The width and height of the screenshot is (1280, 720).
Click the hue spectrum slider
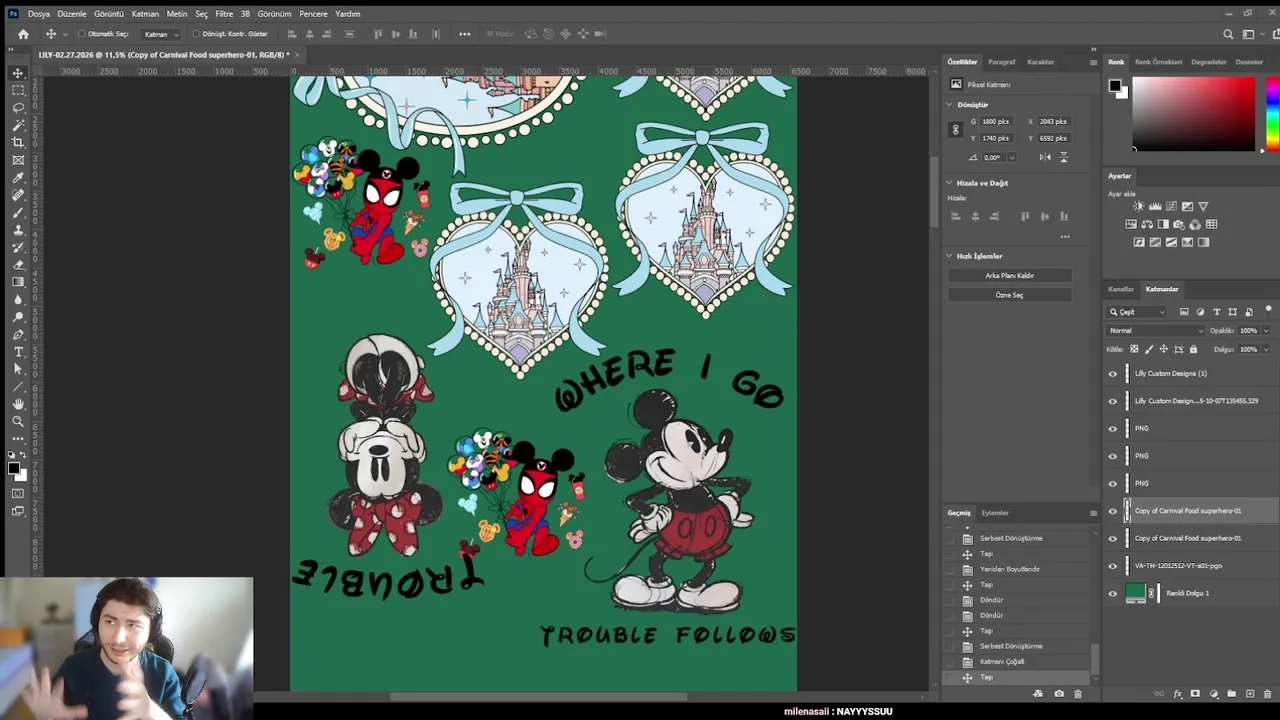(1272, 114)
